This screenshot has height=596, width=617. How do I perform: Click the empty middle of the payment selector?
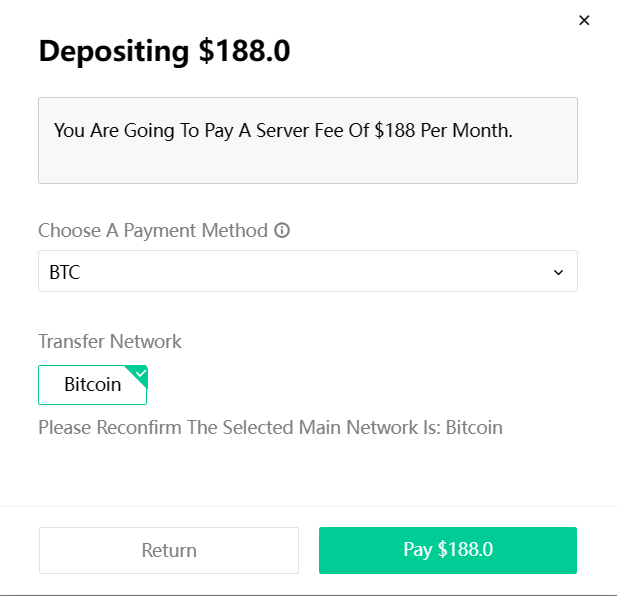pyautogui.click(x=308, y=271)
